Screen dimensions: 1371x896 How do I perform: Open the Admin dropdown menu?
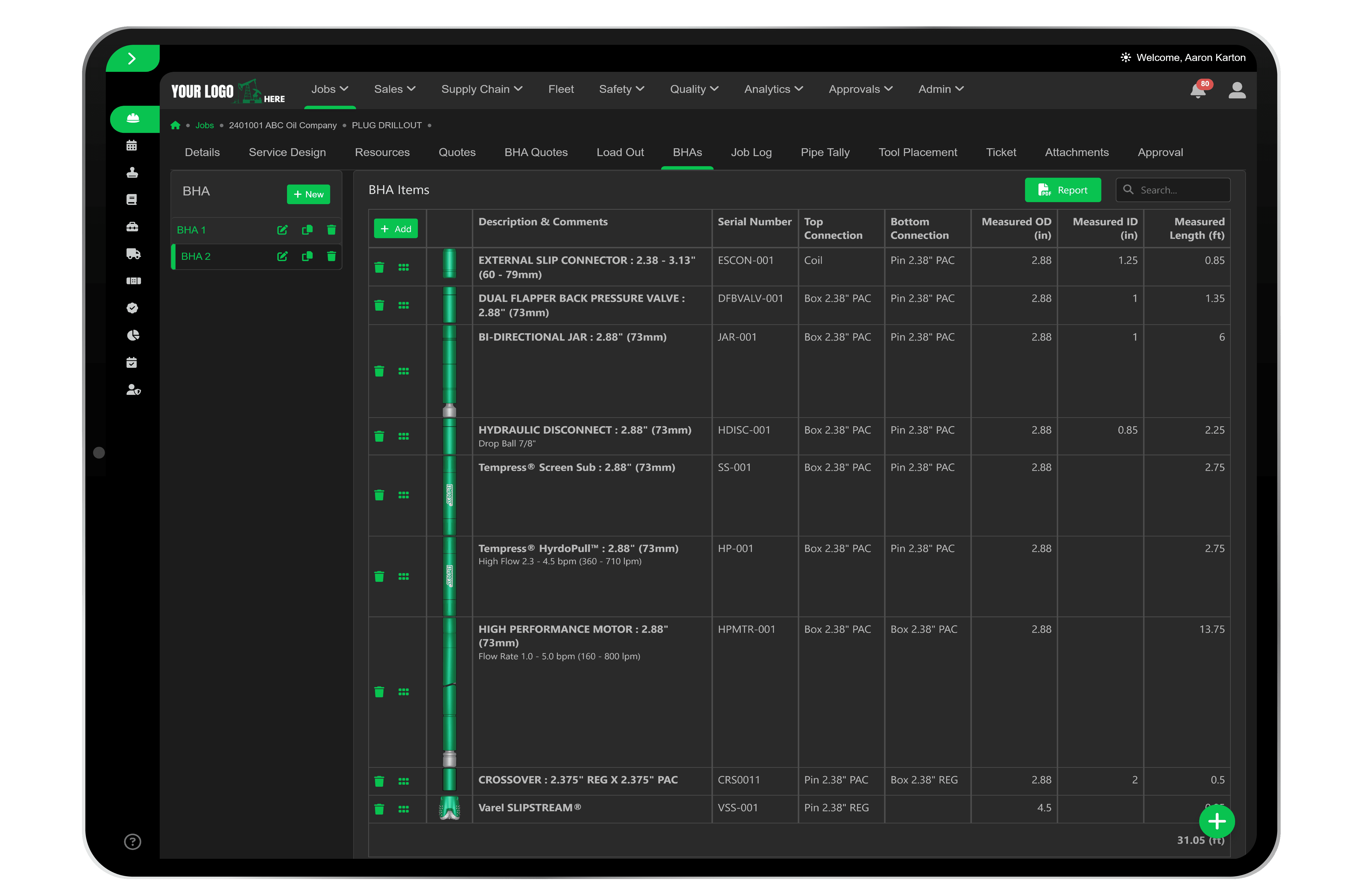pos(940,89)
